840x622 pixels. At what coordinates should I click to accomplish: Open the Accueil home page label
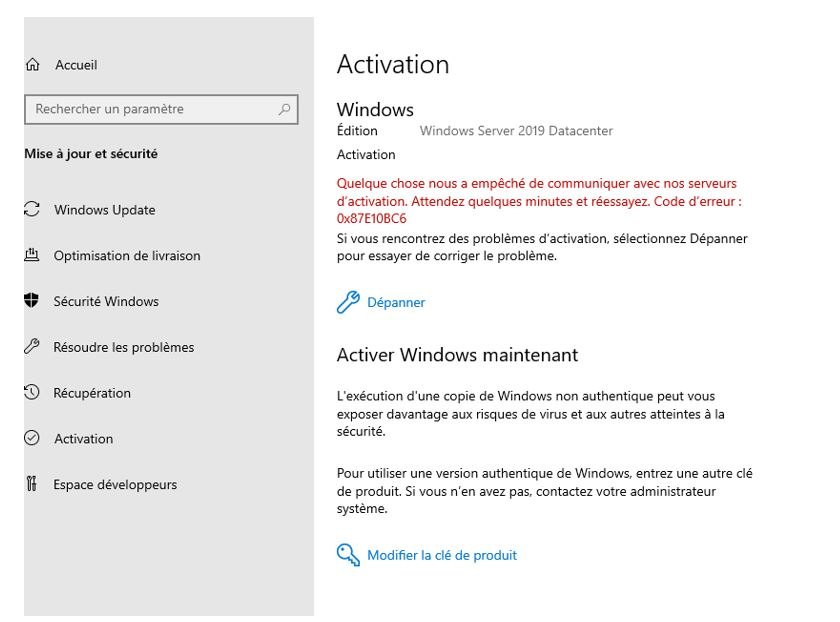click(76, 65)
